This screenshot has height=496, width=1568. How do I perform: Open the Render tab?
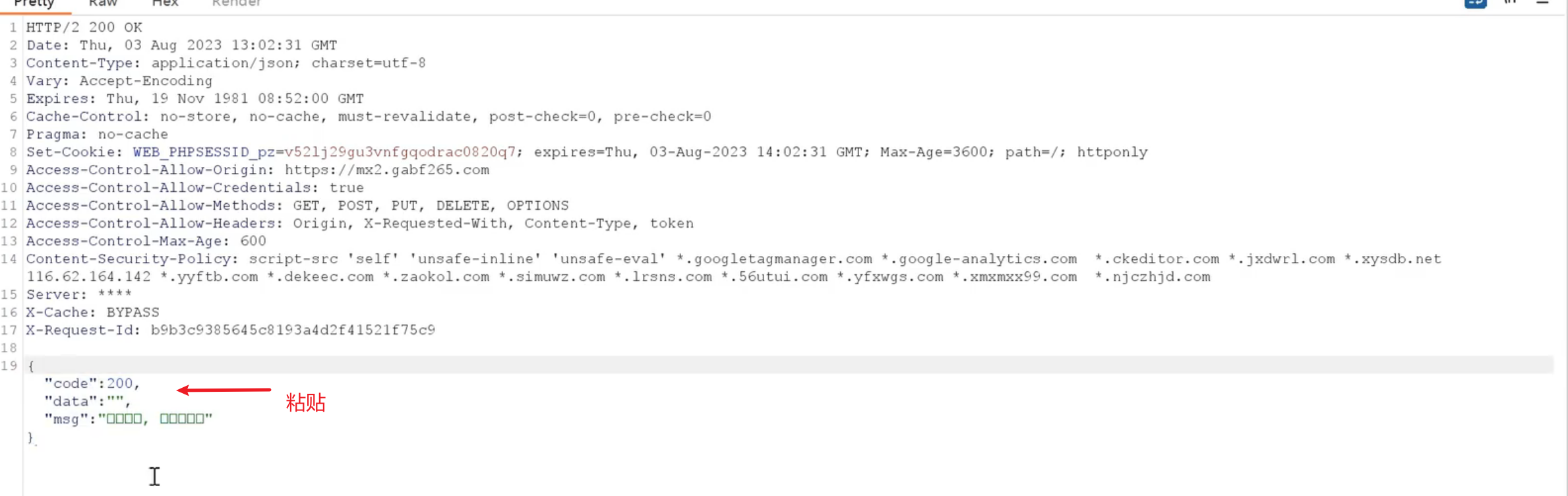click(x=236, y=3)
